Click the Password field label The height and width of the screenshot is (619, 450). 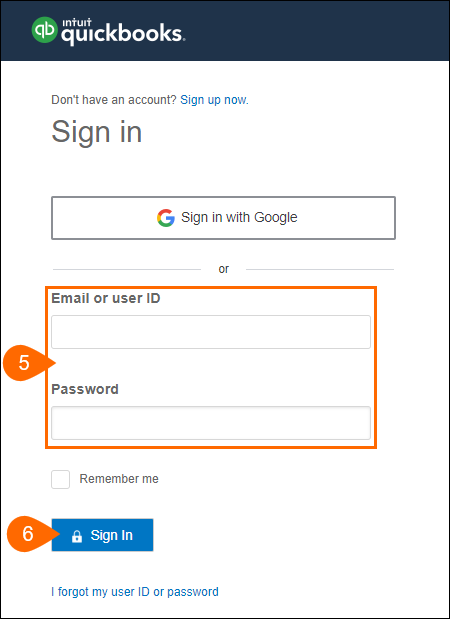(85, 389)
